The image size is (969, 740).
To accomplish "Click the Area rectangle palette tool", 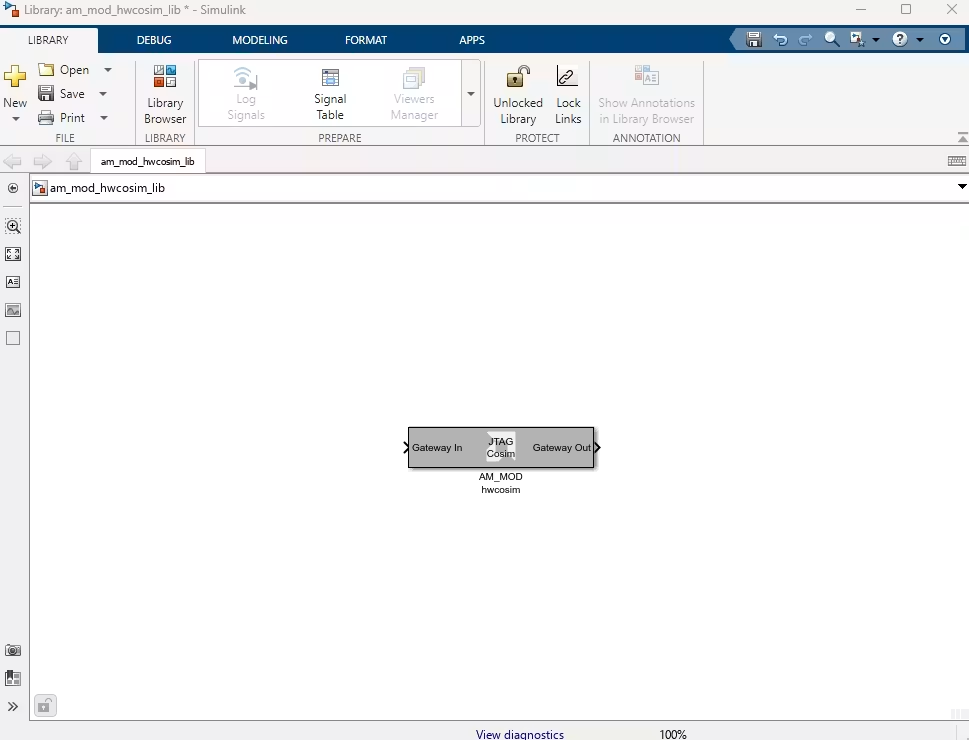I will pos(13,338).
